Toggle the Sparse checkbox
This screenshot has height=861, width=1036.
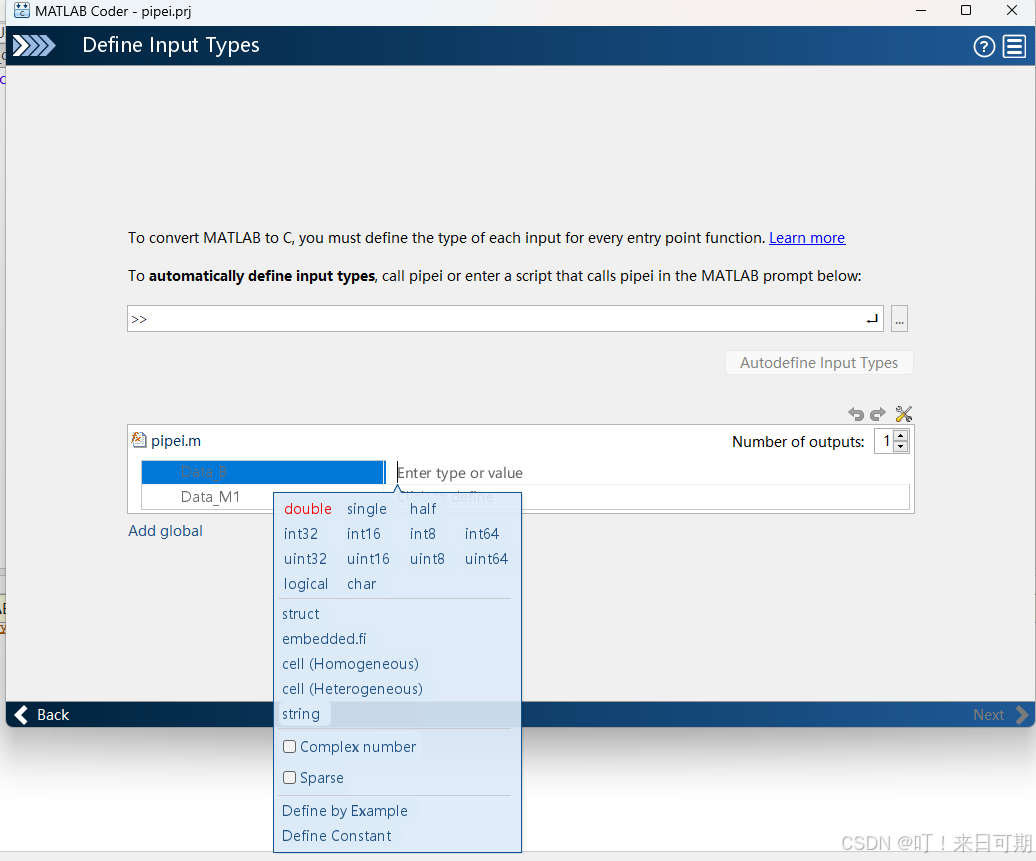click(x=289, y=778)
